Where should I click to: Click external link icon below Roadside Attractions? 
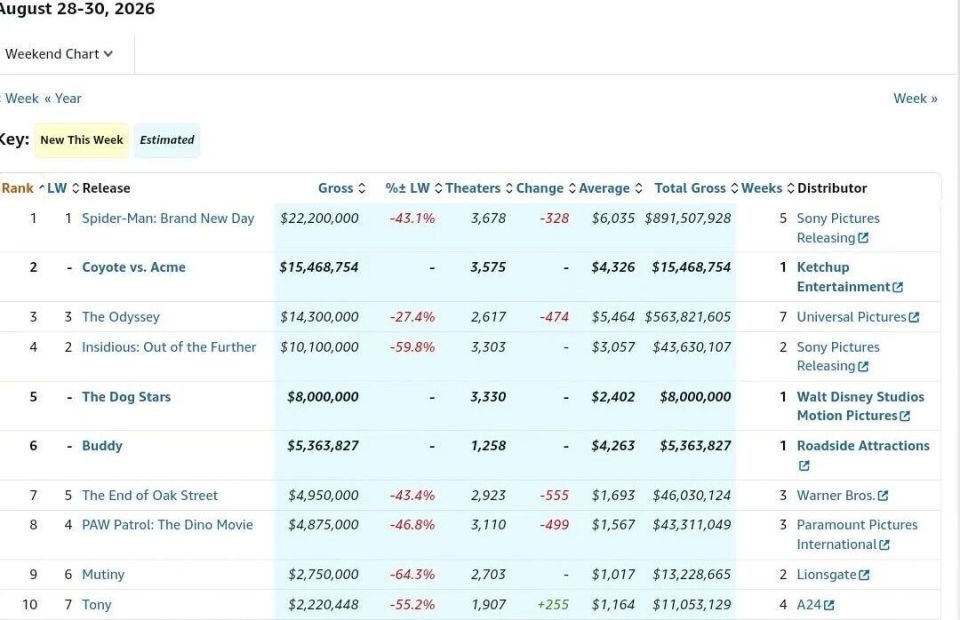804,466
